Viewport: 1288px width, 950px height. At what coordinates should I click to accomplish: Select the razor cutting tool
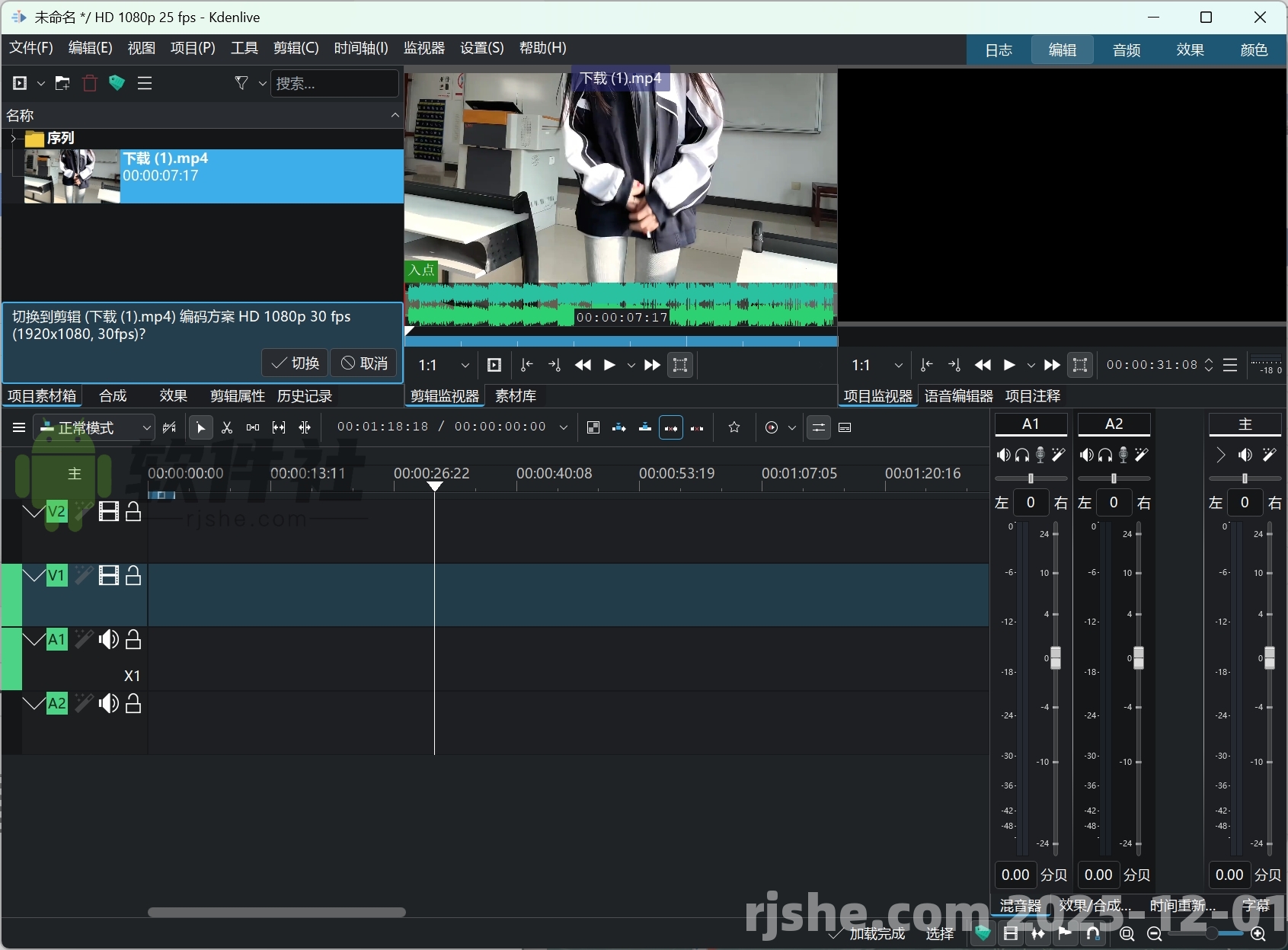pos(226,427)
